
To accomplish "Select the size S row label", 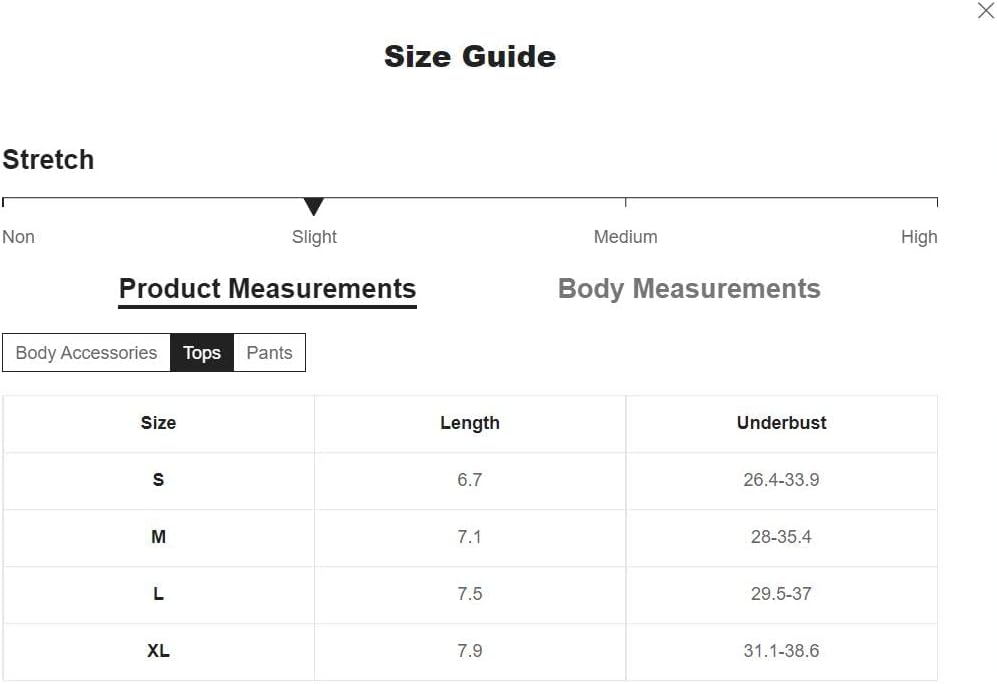I will click(158, 480).
